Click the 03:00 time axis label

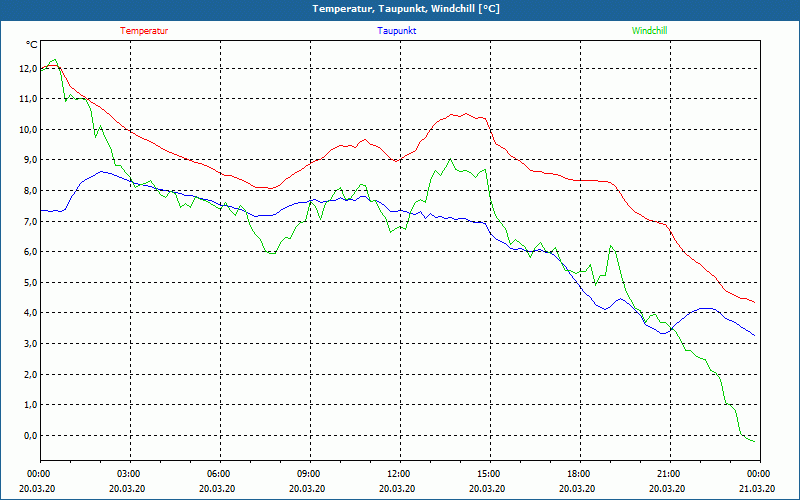pyautogui.click(x=130, y=474)
